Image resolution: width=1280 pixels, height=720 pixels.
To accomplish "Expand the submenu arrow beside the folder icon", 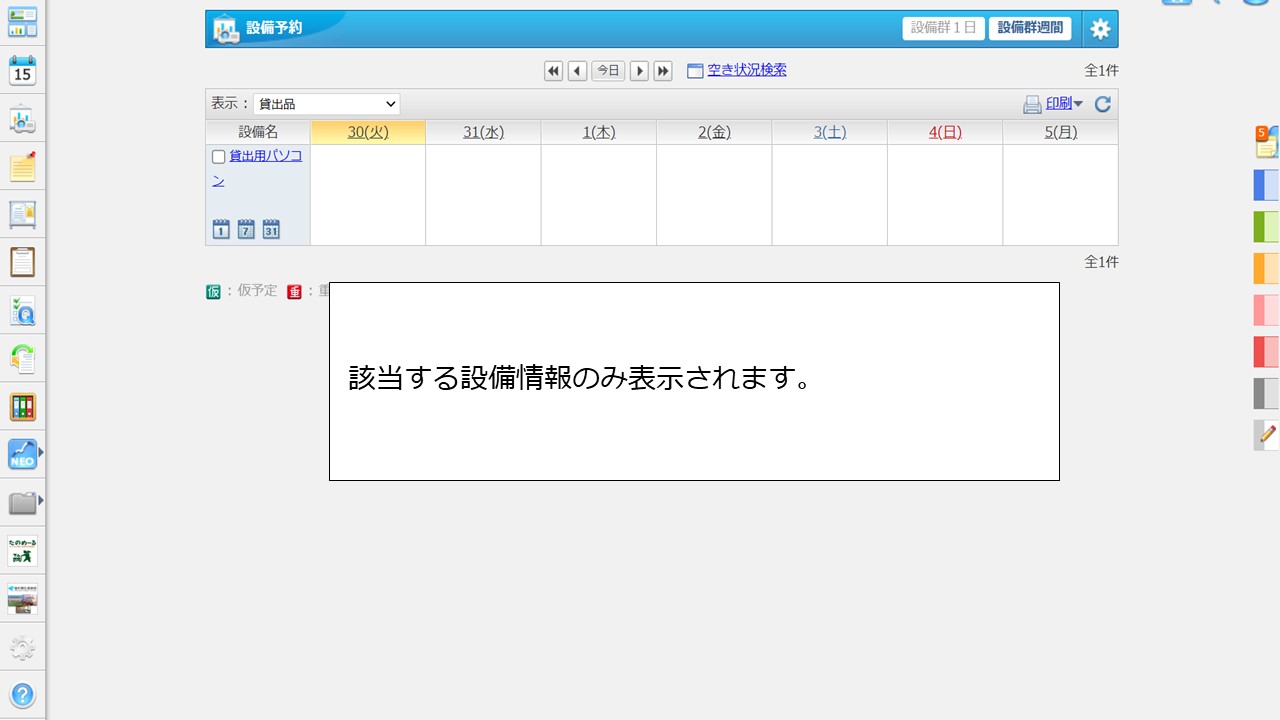I will pyautogui.click(x=41, y=501).
